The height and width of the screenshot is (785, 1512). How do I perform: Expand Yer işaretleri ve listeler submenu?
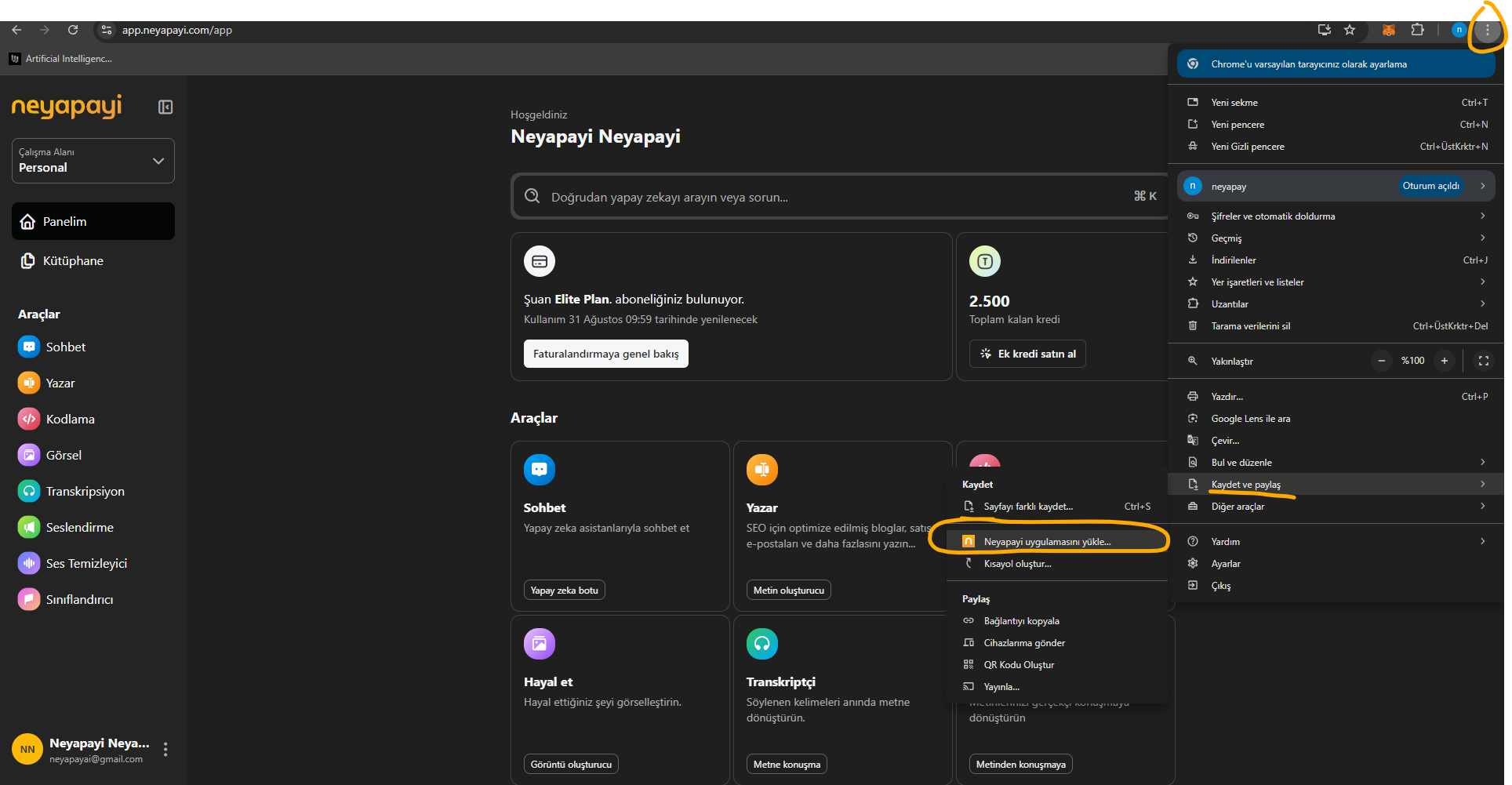coord(1336,282)
